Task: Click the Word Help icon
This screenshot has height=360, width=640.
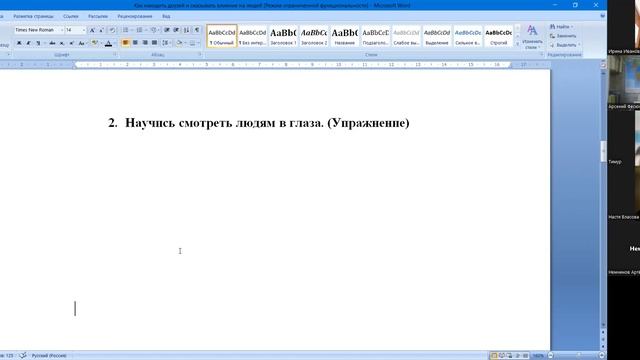Action: point(602,16)
